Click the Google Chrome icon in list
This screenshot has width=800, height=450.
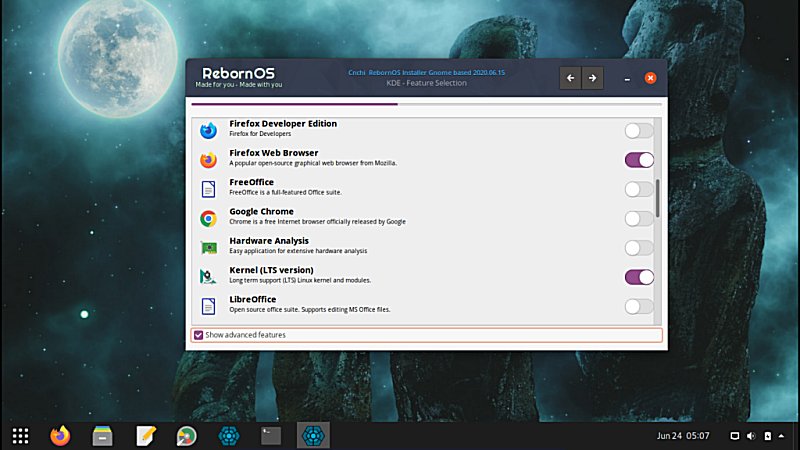pyautogui.click(x=208, y=218)
